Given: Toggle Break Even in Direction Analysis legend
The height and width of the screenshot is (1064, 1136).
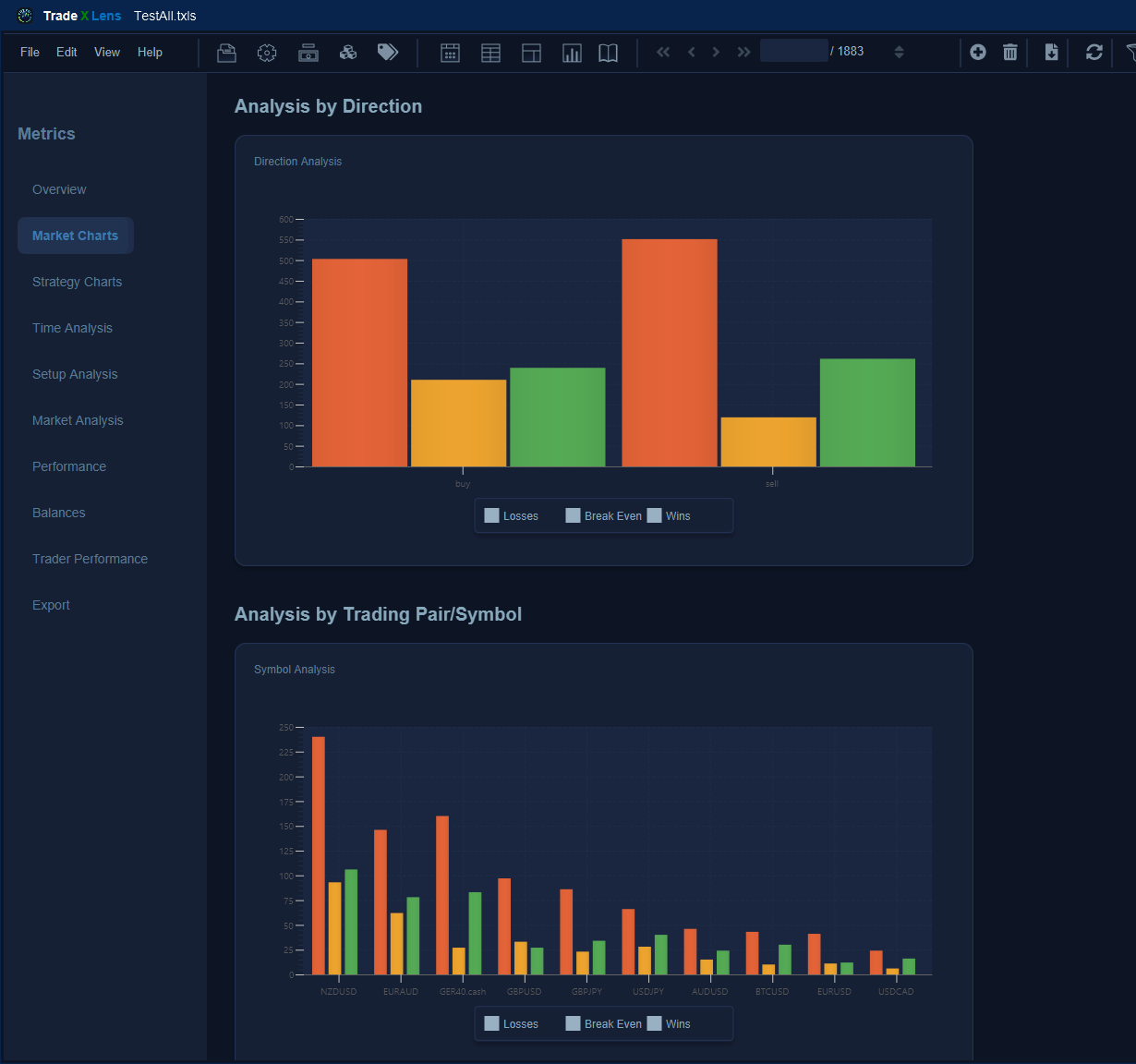Looking at the screenshot, I should (604, 516).
